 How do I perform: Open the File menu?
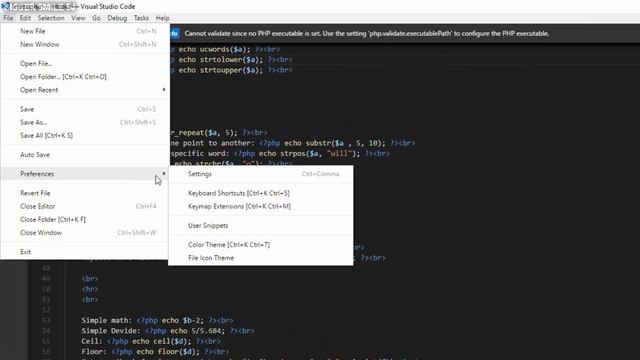pos(8,18)
